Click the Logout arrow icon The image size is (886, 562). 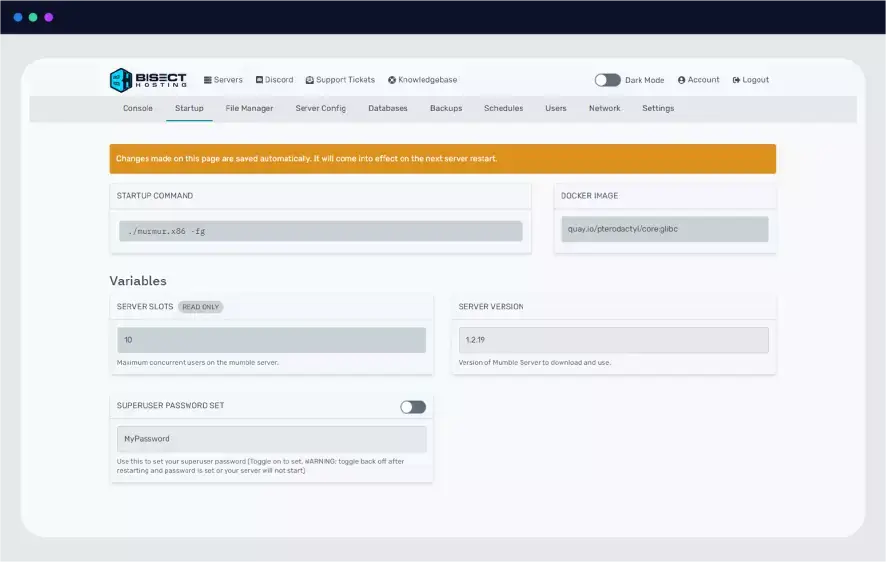coord(736,80)
